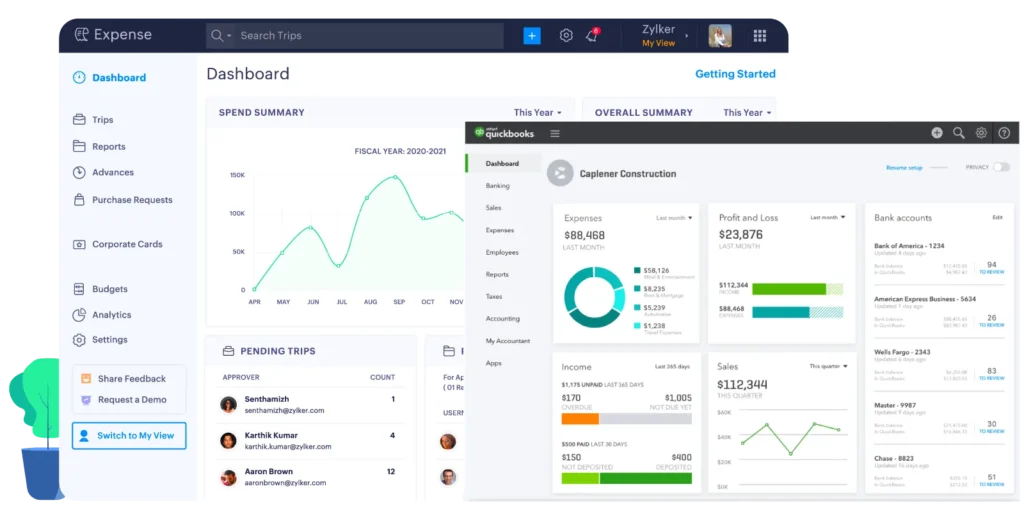Open the QuickBooks settings gear
The height and width of the screenshot is (519, 1024).
[981, 133]
